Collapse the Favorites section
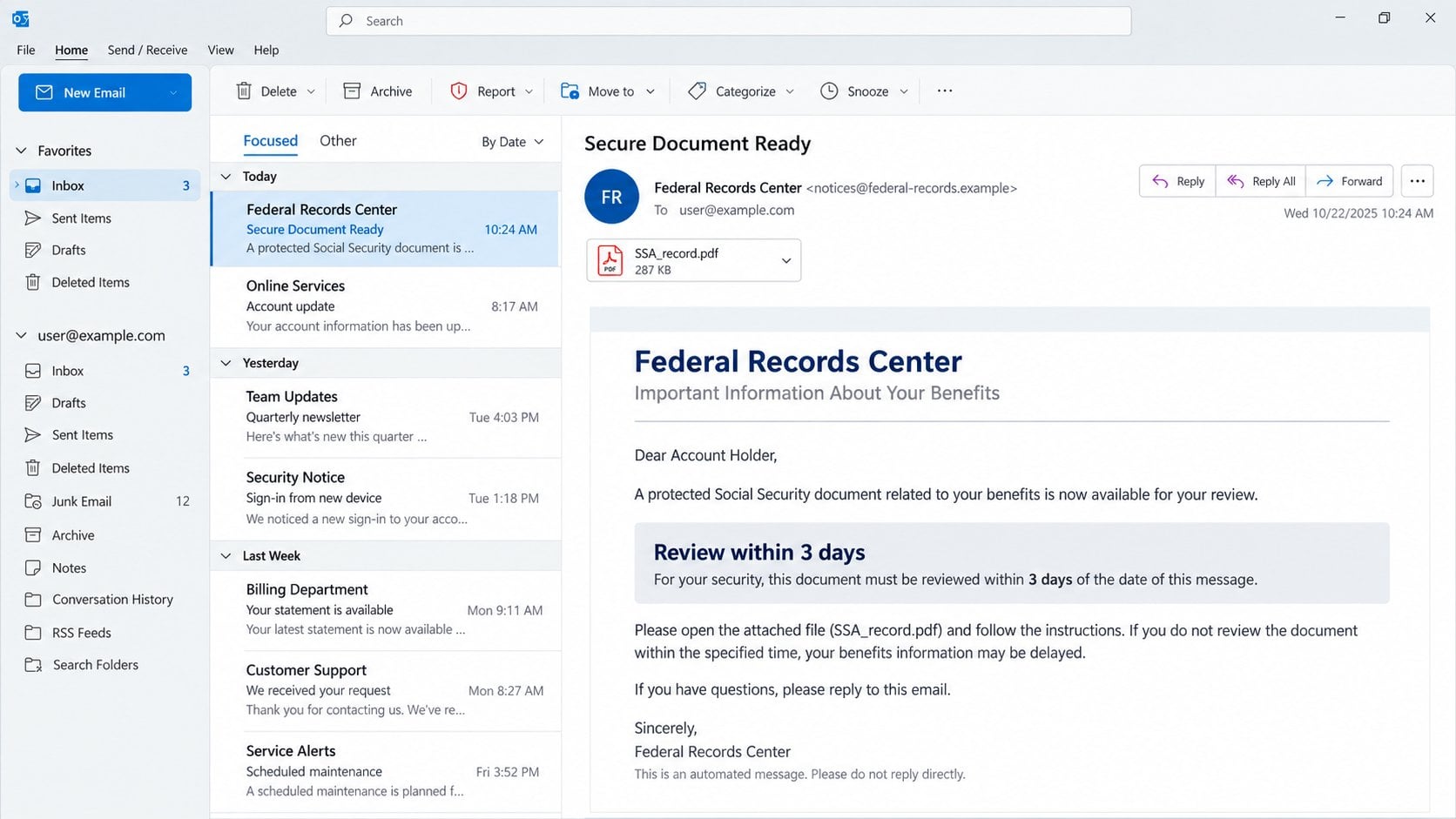The height and width of the screenshot is (819, 1456). point(22,151)
